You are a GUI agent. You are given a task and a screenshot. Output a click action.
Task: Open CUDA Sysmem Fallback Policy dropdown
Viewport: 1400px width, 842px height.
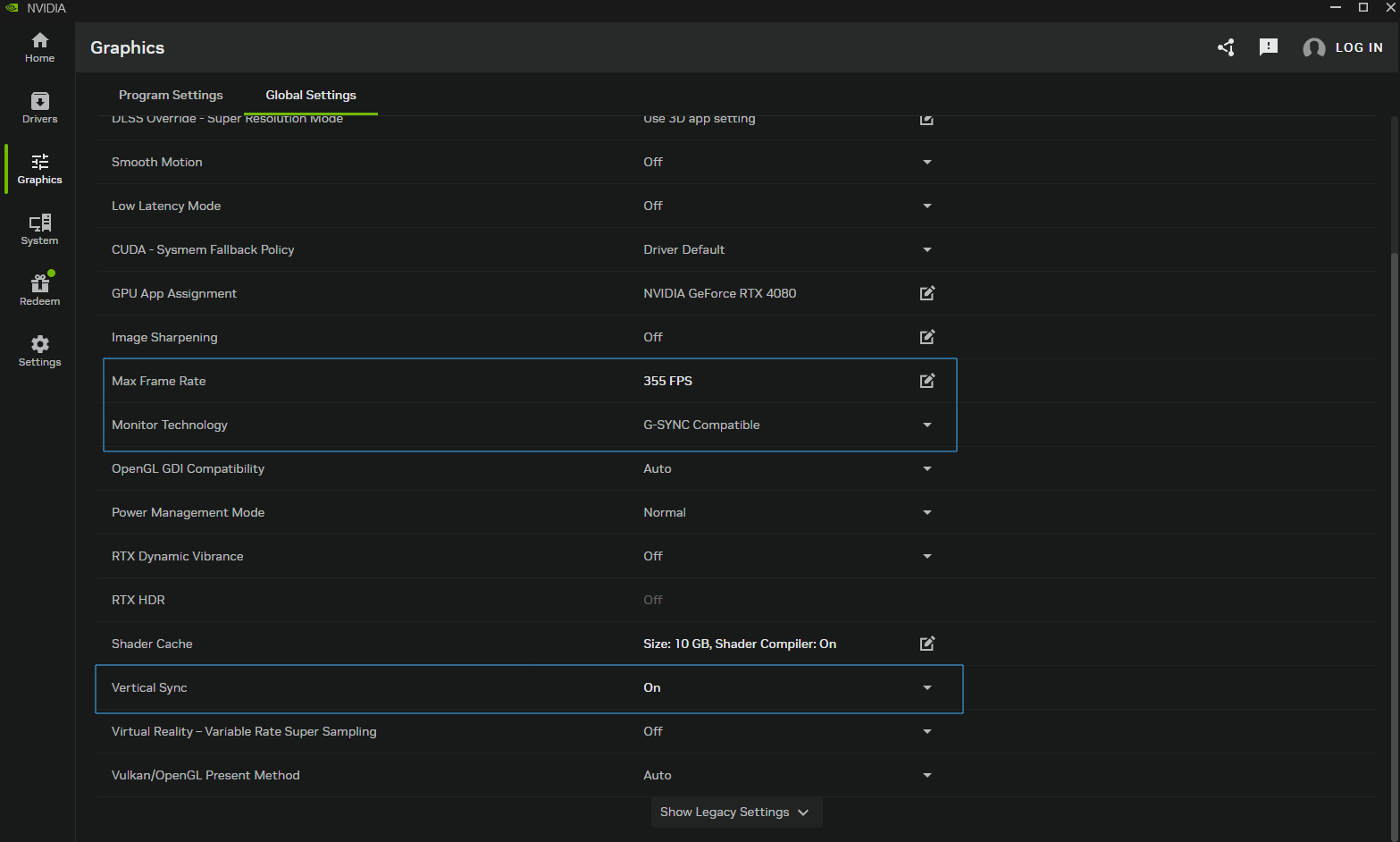click(x=927, y=249)
